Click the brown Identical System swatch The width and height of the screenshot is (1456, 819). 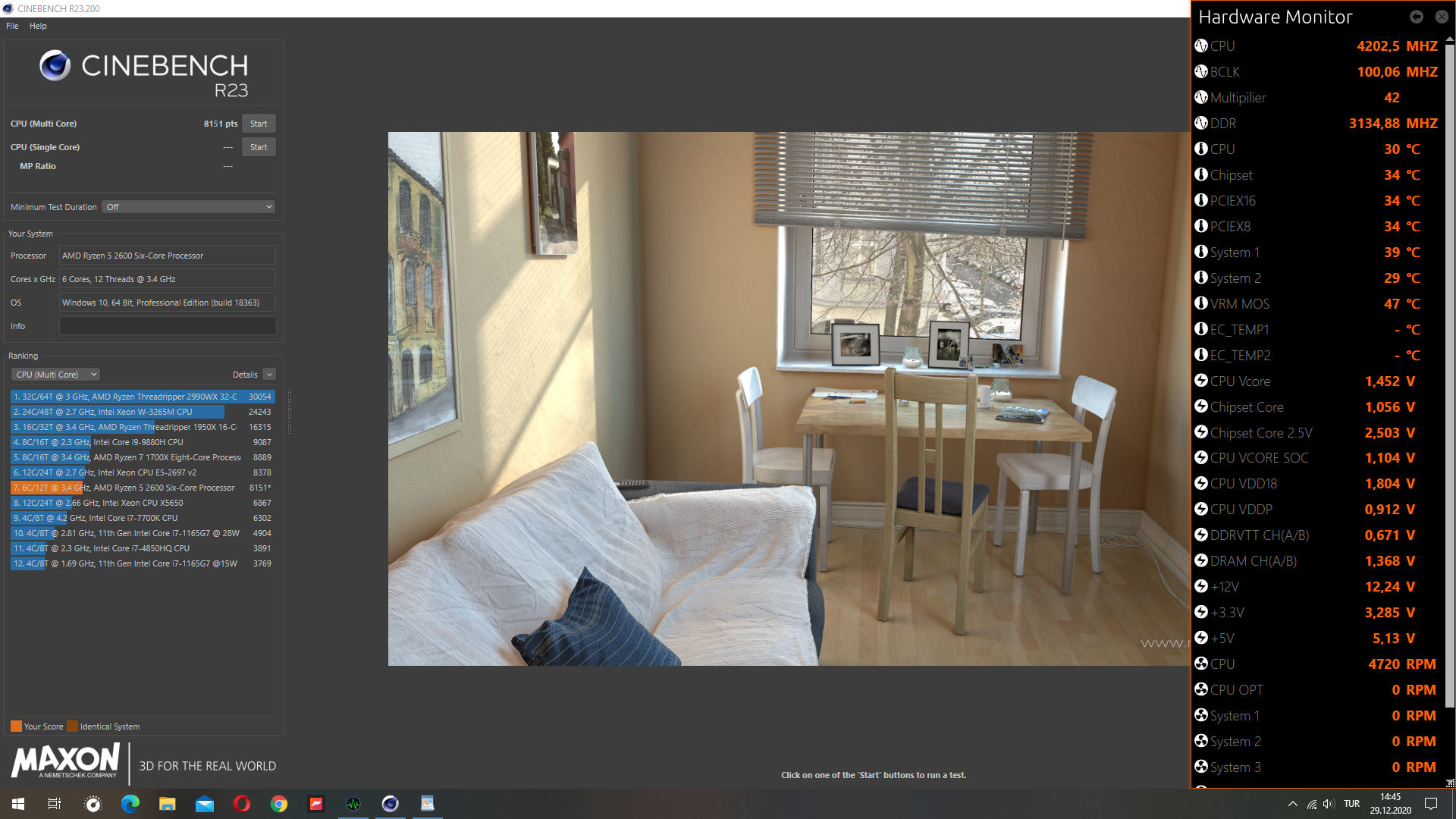coord(72,726)
